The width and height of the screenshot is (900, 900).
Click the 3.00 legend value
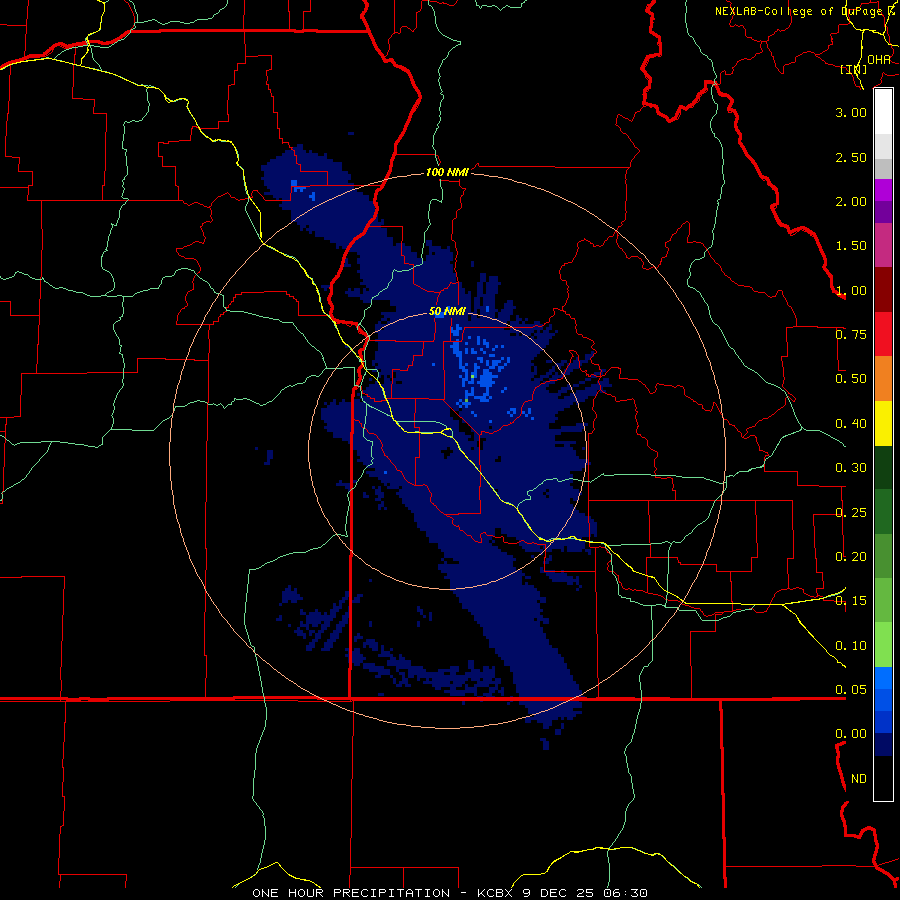(x=851, y=112)
